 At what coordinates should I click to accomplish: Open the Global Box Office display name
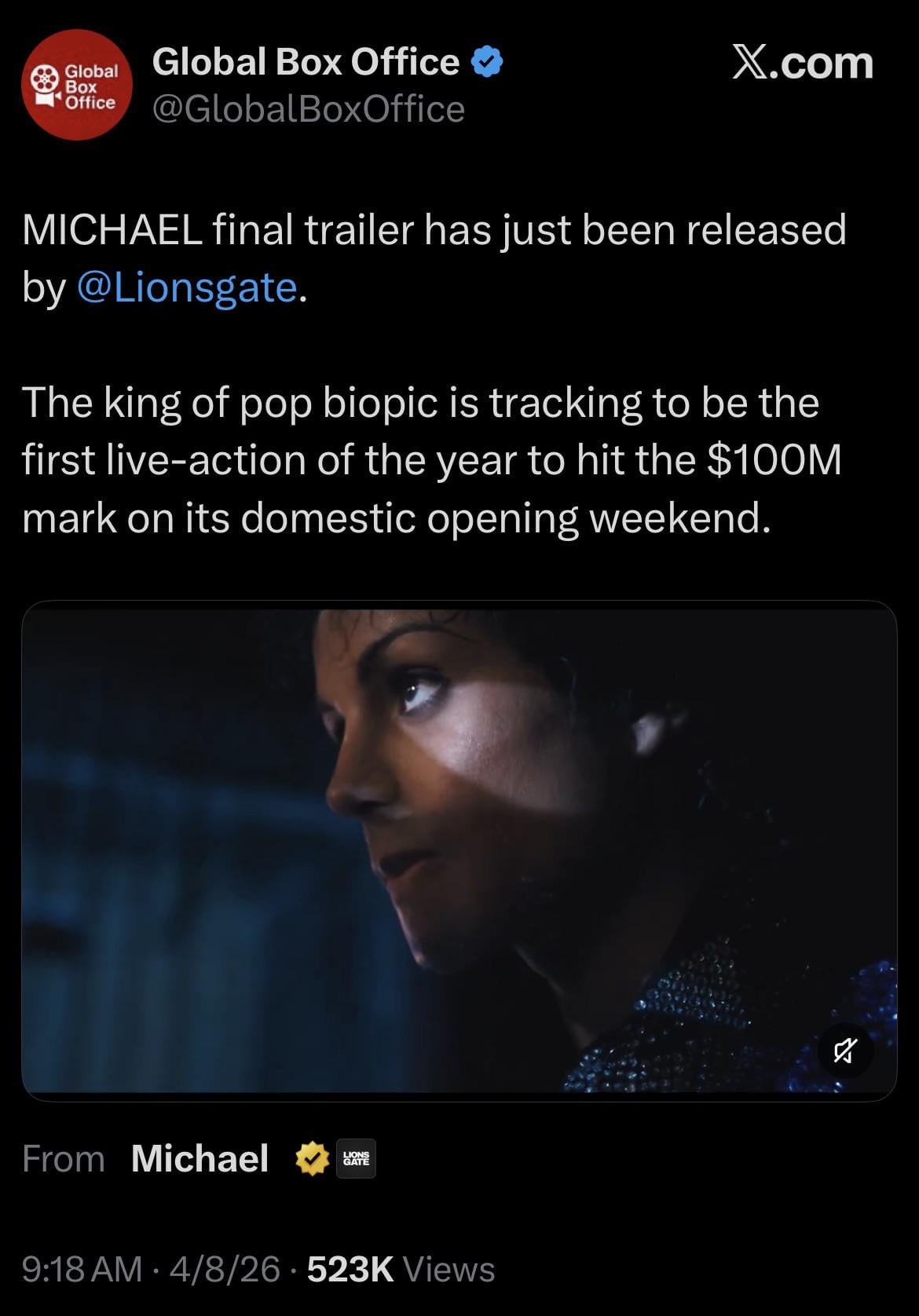306,61
